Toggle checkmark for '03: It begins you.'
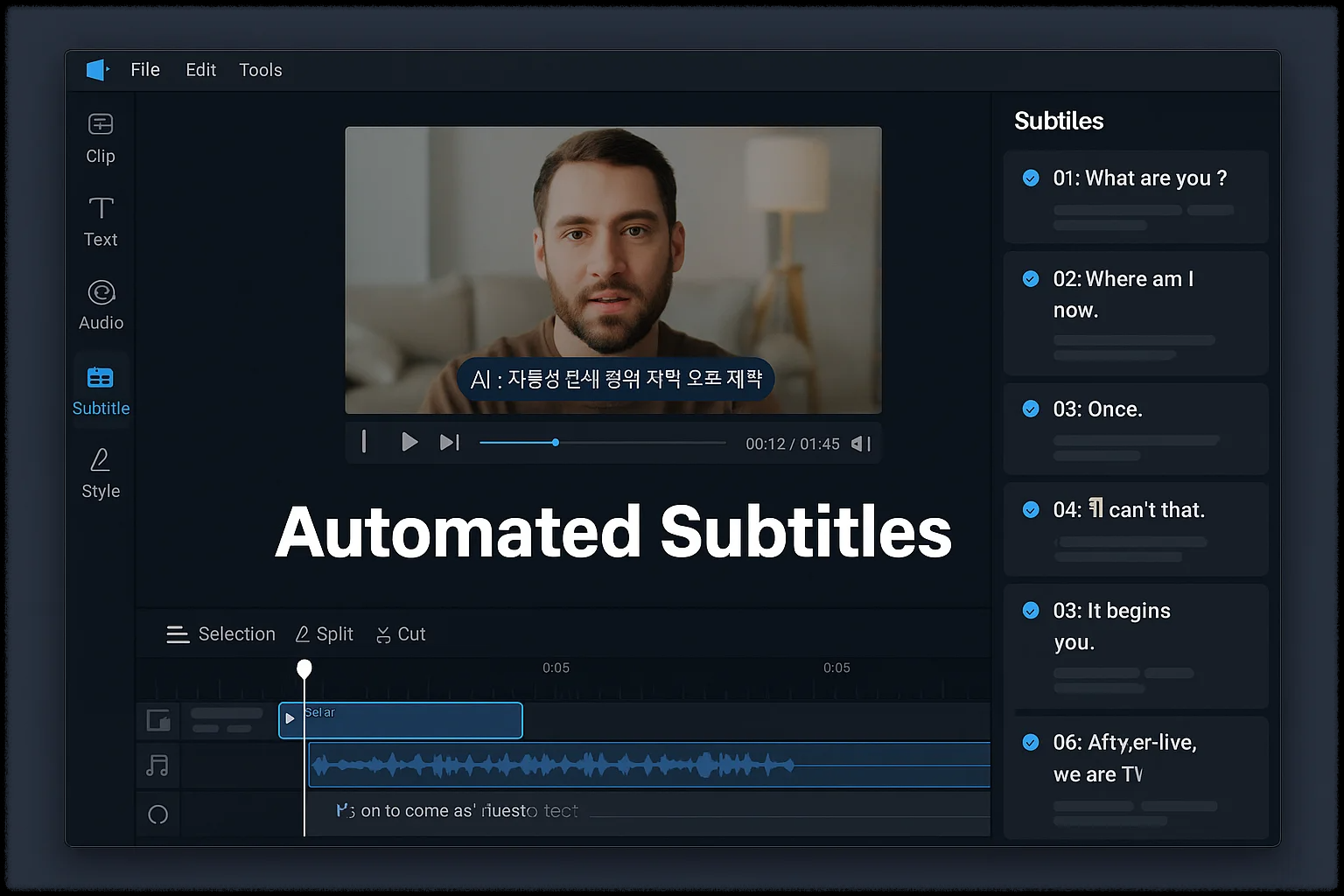This screenshot has height=896, width=1344. 1031,611
